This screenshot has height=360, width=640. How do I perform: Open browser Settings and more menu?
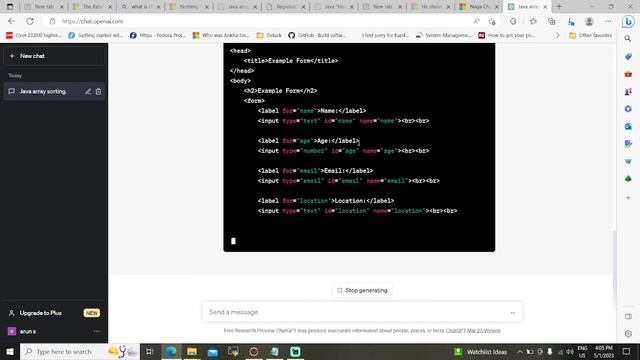pos(608,21)
